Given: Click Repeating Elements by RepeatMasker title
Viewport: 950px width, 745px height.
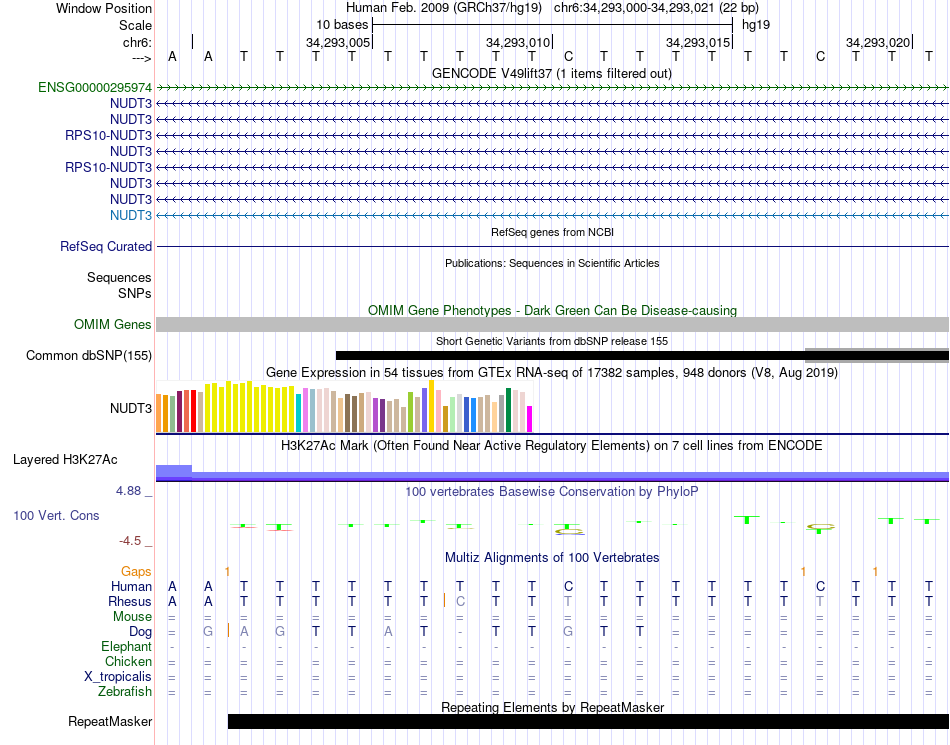Looking at the screenshot, I should click(552, 707).
